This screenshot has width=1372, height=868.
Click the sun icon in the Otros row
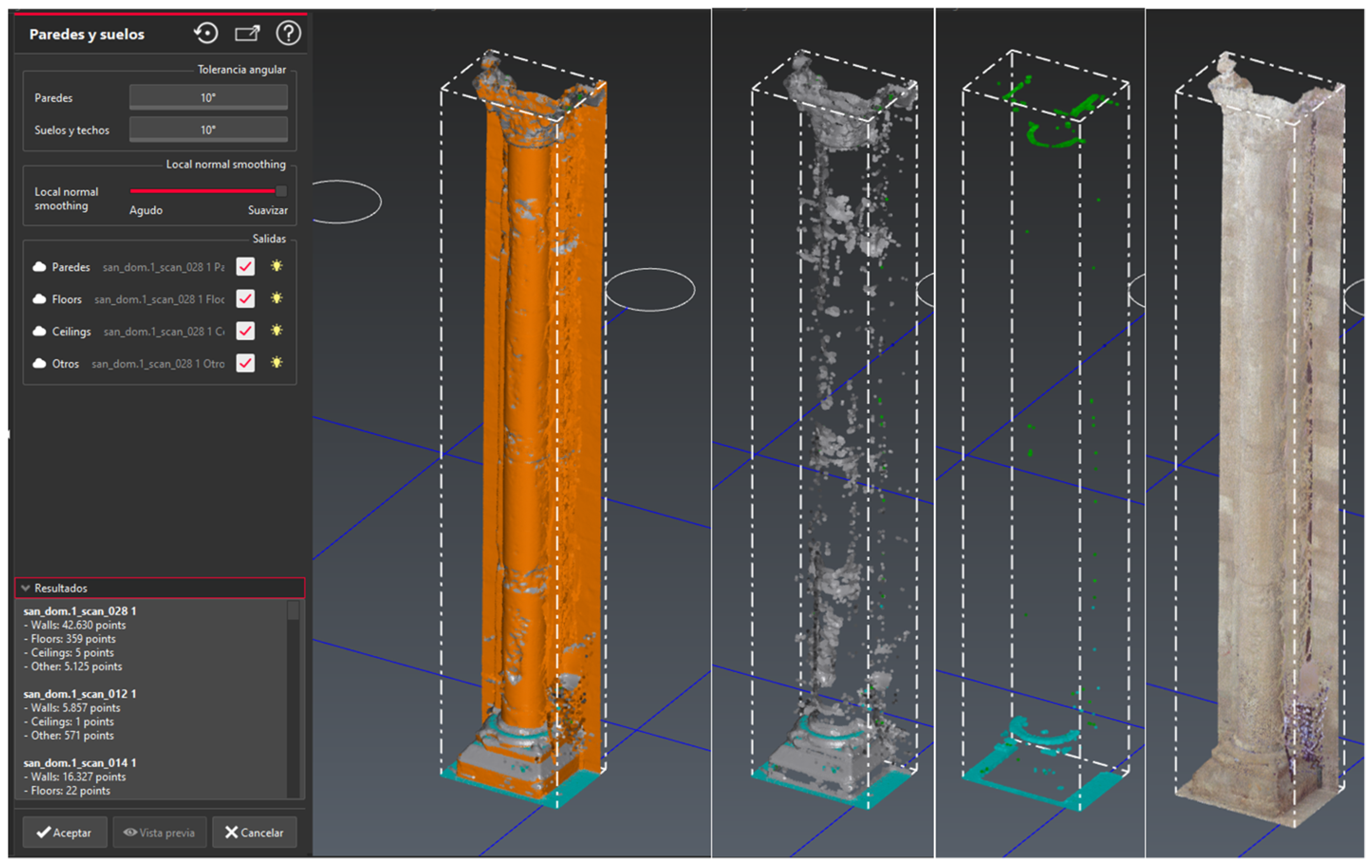[x=277, y=362]
